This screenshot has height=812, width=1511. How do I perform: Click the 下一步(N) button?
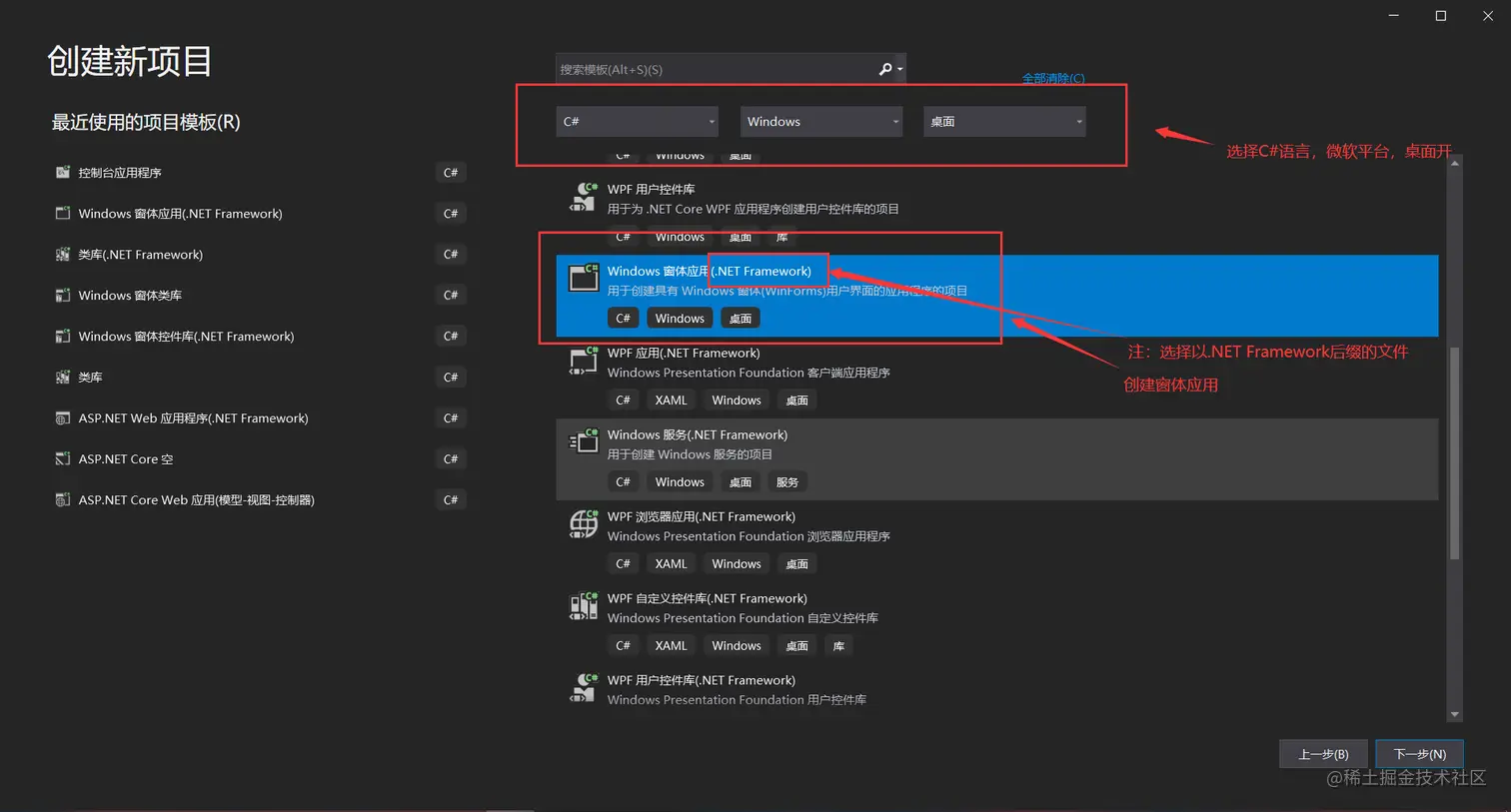click(x=1419, y=754)
